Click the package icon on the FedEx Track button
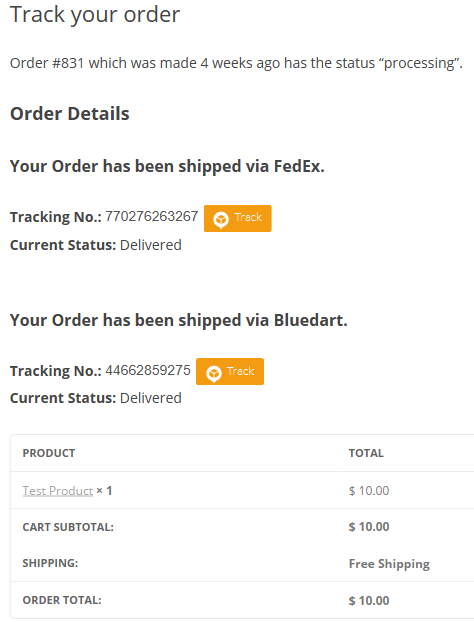Viewport: 474px width, 622px height. pyautogui.click(x=221, y=219)
